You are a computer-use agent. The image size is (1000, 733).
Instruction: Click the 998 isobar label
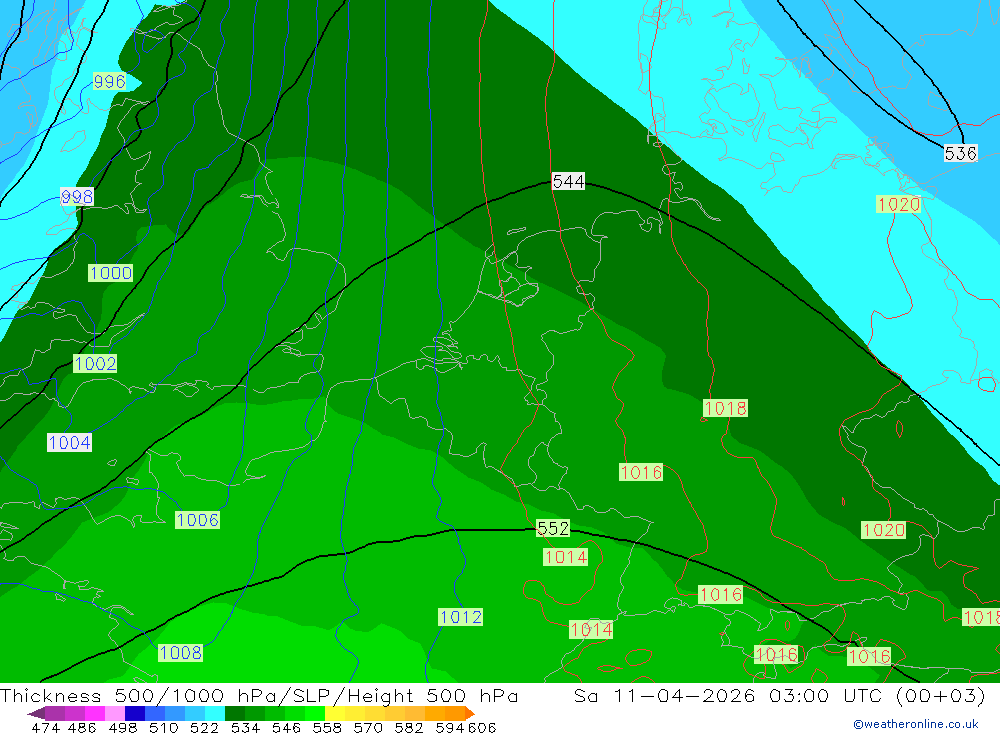point(77,196)
